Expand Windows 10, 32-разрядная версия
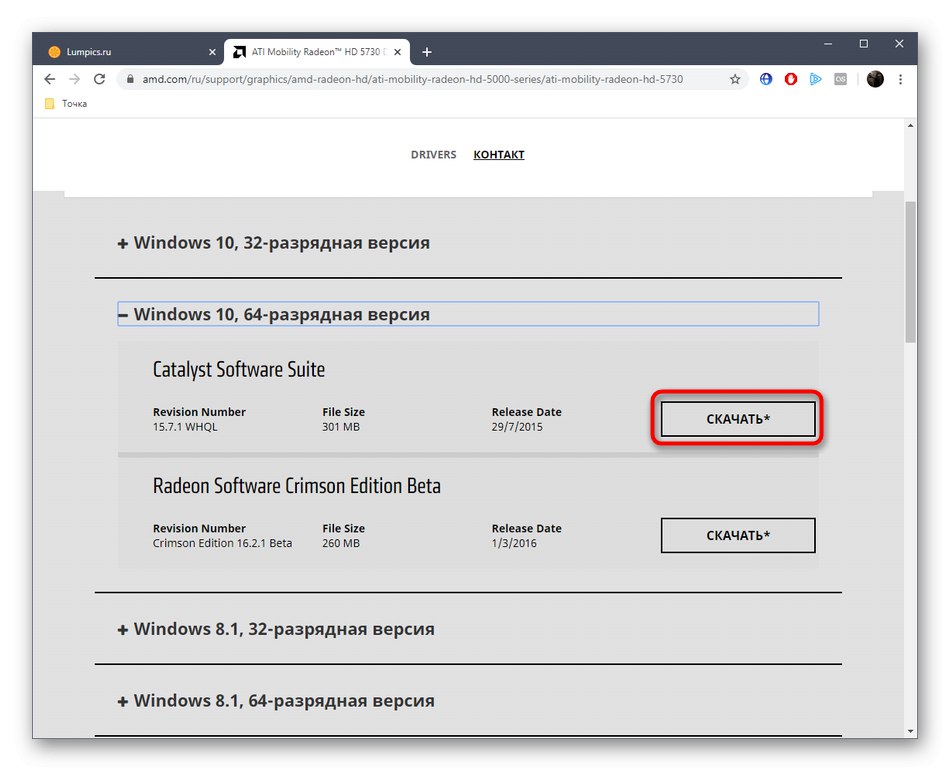950x771 pixels. tap(273, 243)
